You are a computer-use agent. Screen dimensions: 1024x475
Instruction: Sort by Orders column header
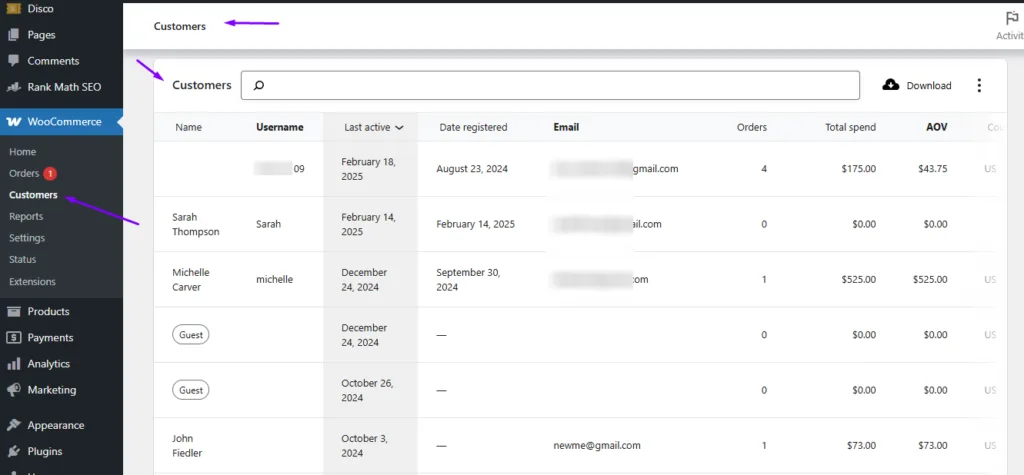[752, 127]
